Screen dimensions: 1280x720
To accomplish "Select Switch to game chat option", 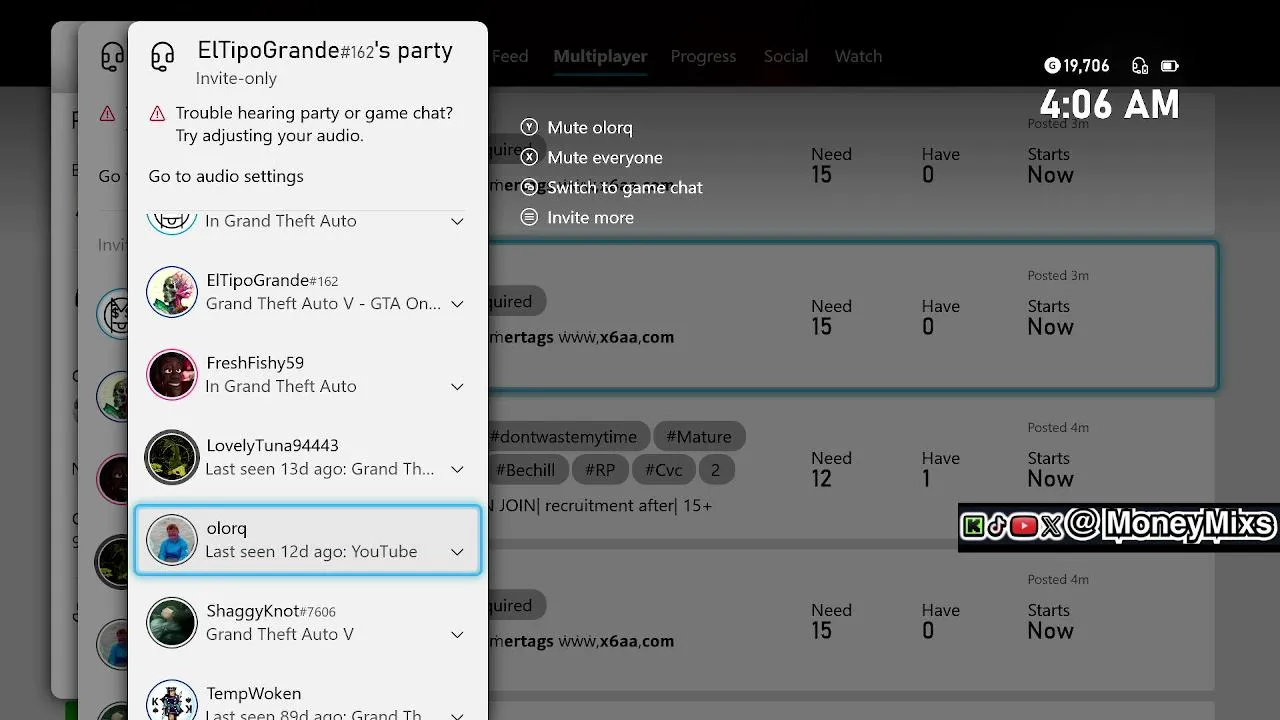I will 625,187.
